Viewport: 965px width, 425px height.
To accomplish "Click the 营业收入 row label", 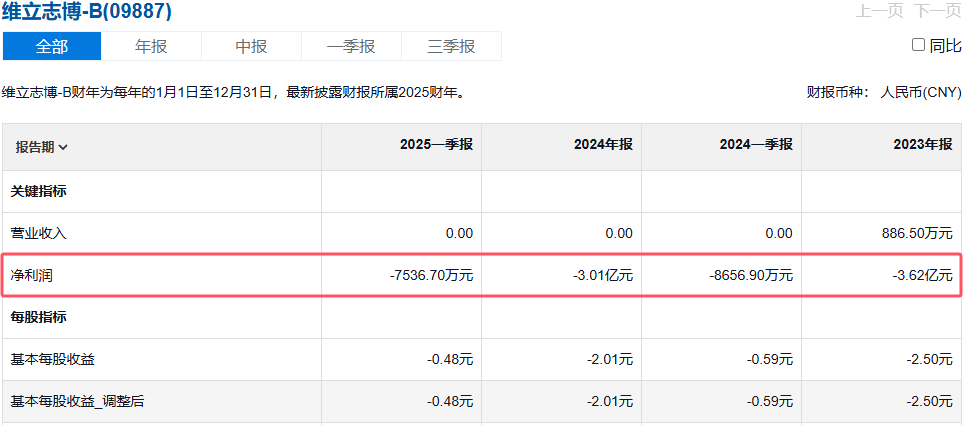I will coord(39,233).
